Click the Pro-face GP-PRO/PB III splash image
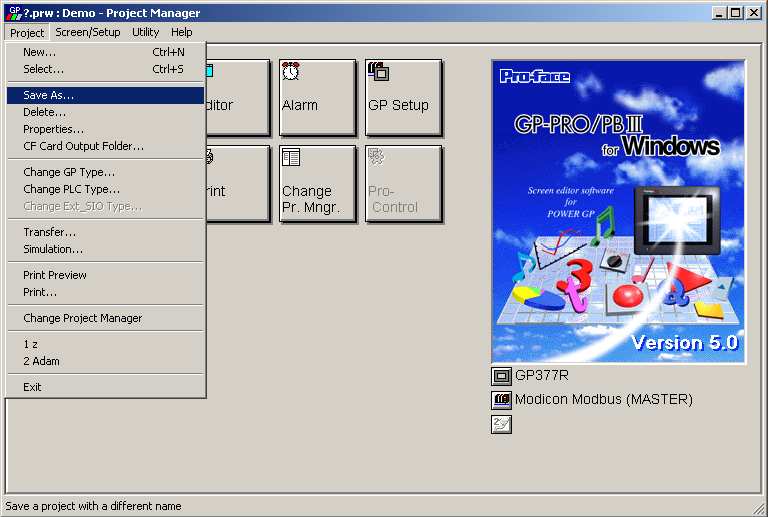 pos(619,212)
